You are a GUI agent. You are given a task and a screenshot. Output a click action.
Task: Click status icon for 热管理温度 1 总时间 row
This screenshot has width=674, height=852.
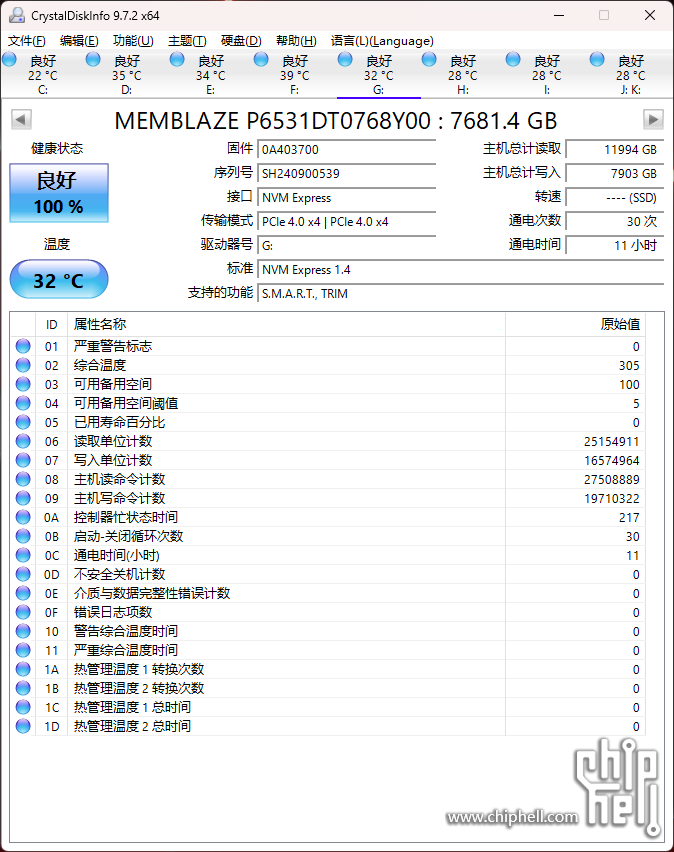[23, 707]
